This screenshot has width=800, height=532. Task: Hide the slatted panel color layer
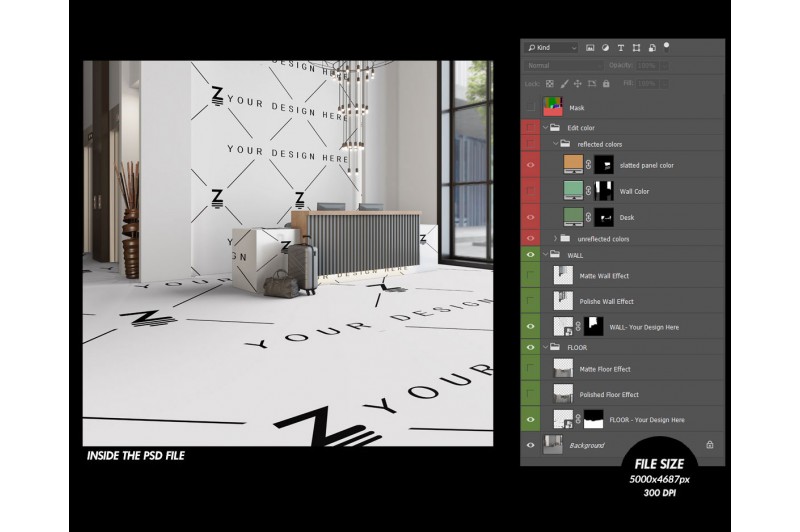[531, 165]
